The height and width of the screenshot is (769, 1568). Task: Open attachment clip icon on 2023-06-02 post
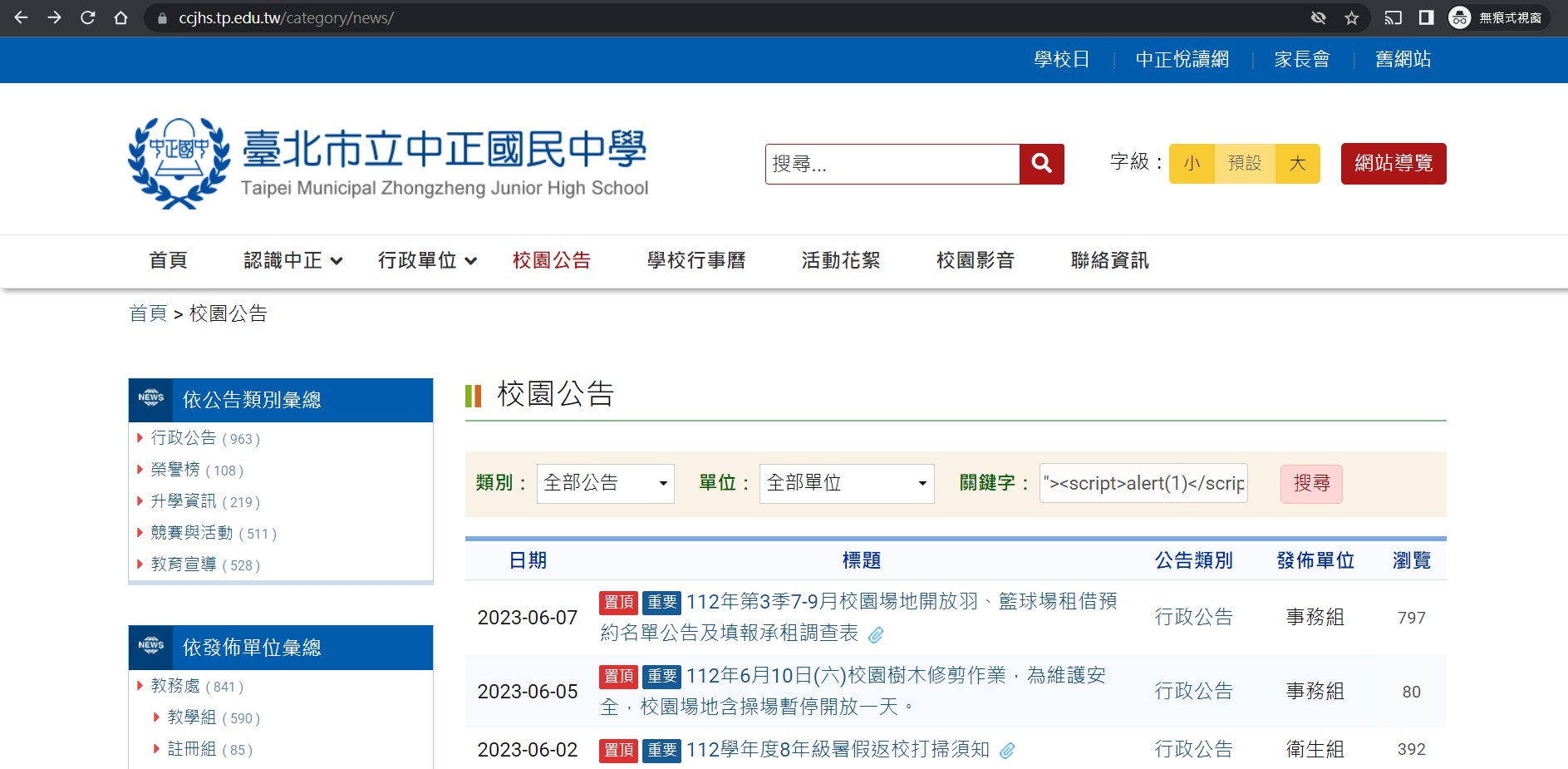pos(1007,751)
